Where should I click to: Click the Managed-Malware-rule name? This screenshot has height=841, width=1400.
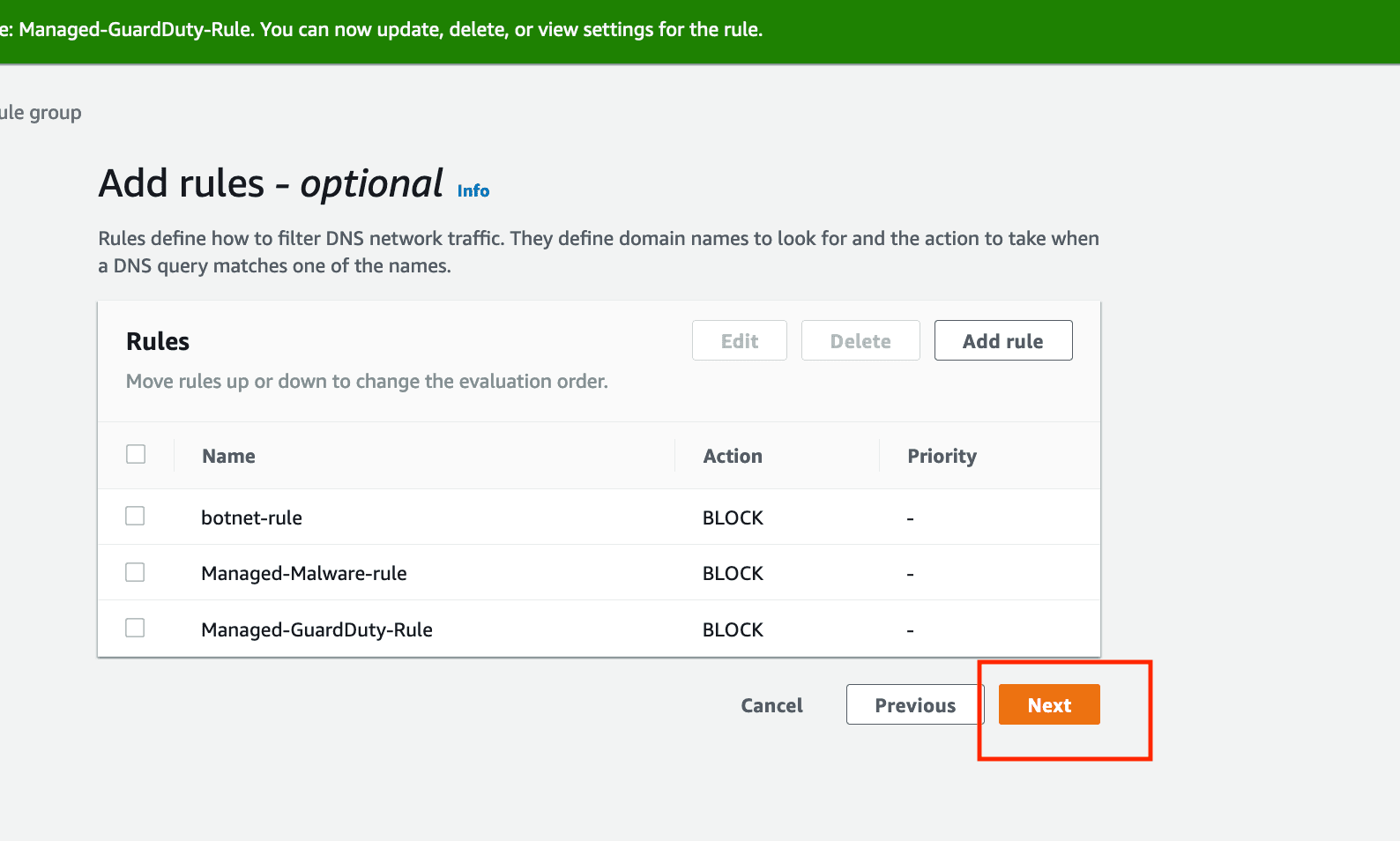(x=304, y=573)
